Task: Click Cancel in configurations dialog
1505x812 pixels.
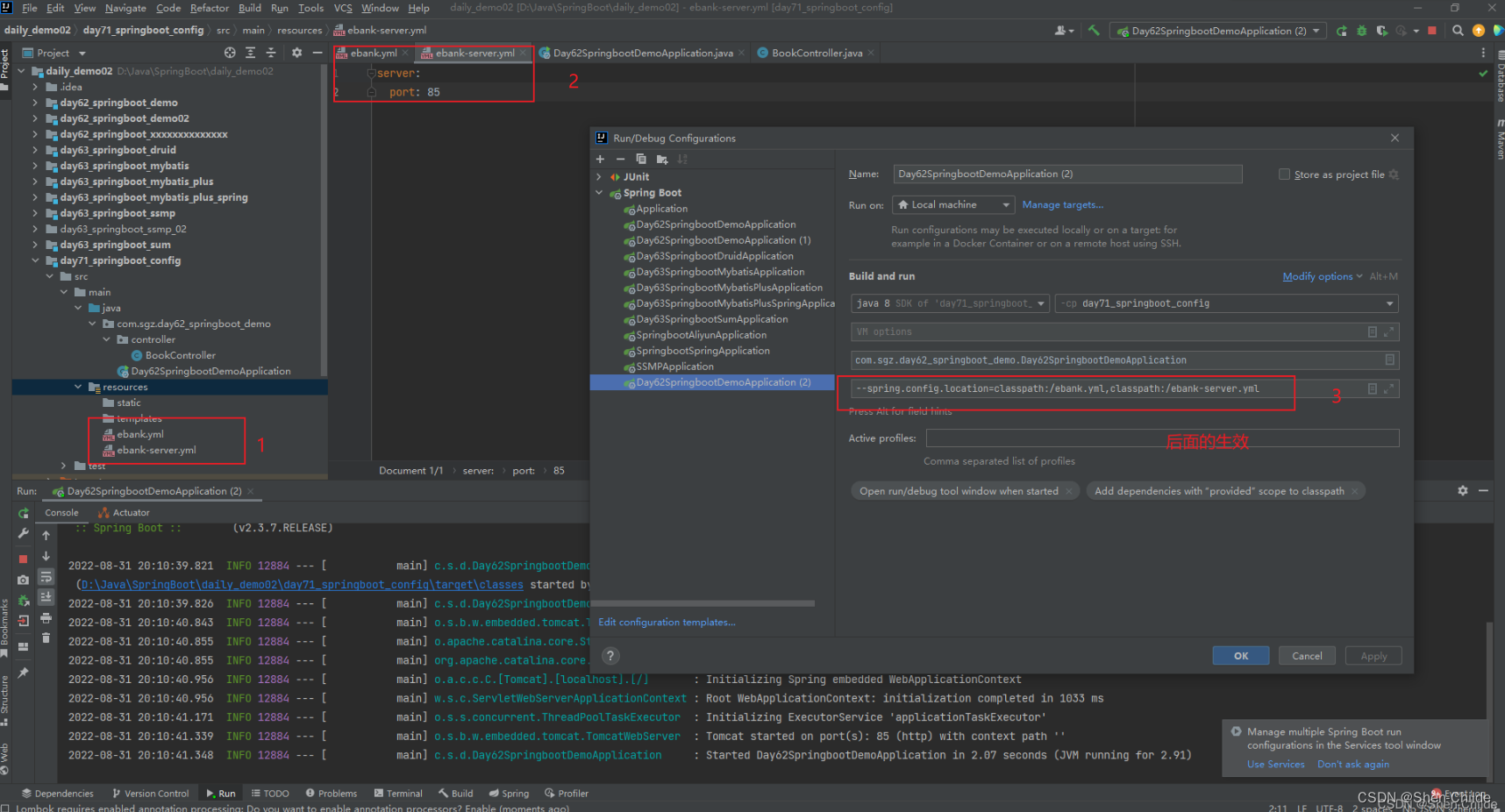Action: (1307, 656)
